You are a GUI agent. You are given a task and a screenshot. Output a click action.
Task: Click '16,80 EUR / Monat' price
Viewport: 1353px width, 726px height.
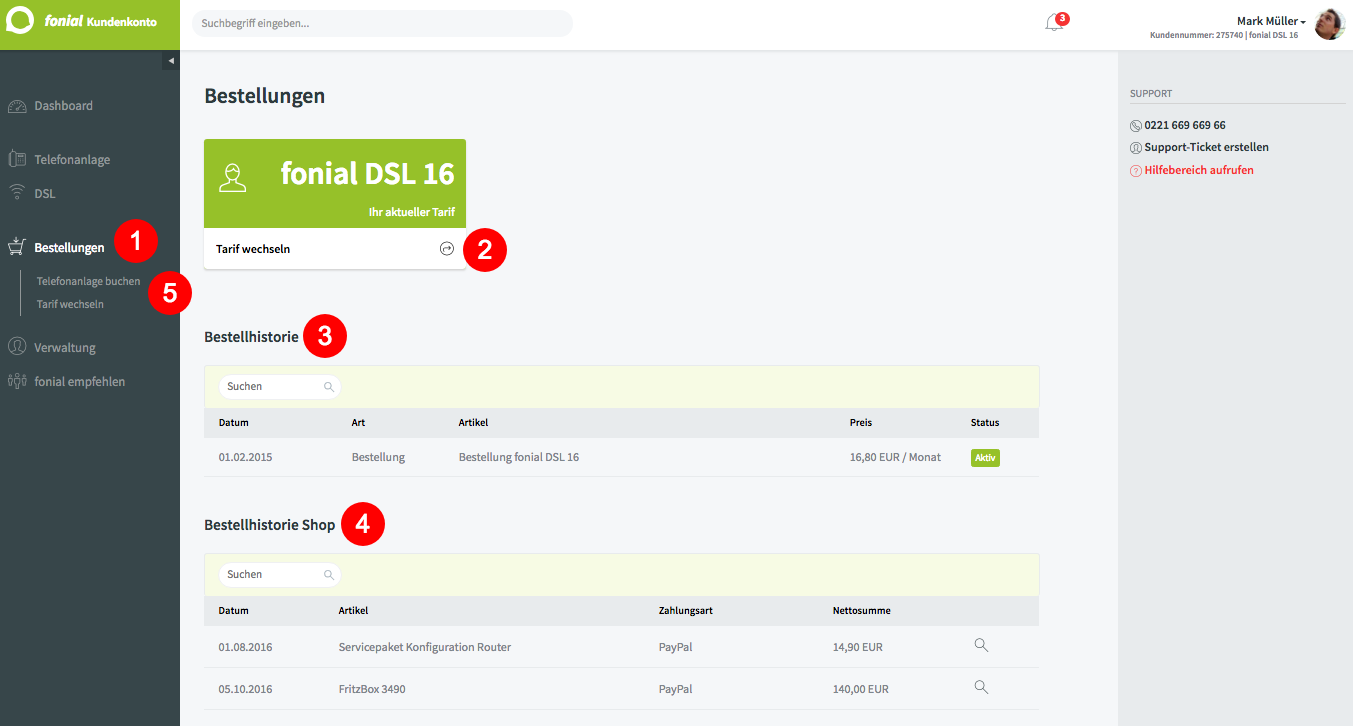895,457
